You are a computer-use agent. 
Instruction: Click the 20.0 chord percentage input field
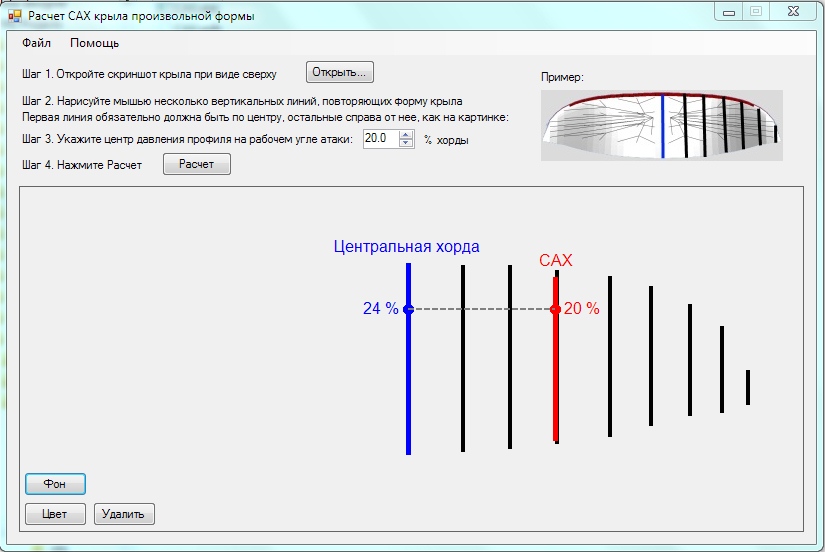[x=380, y=140]
